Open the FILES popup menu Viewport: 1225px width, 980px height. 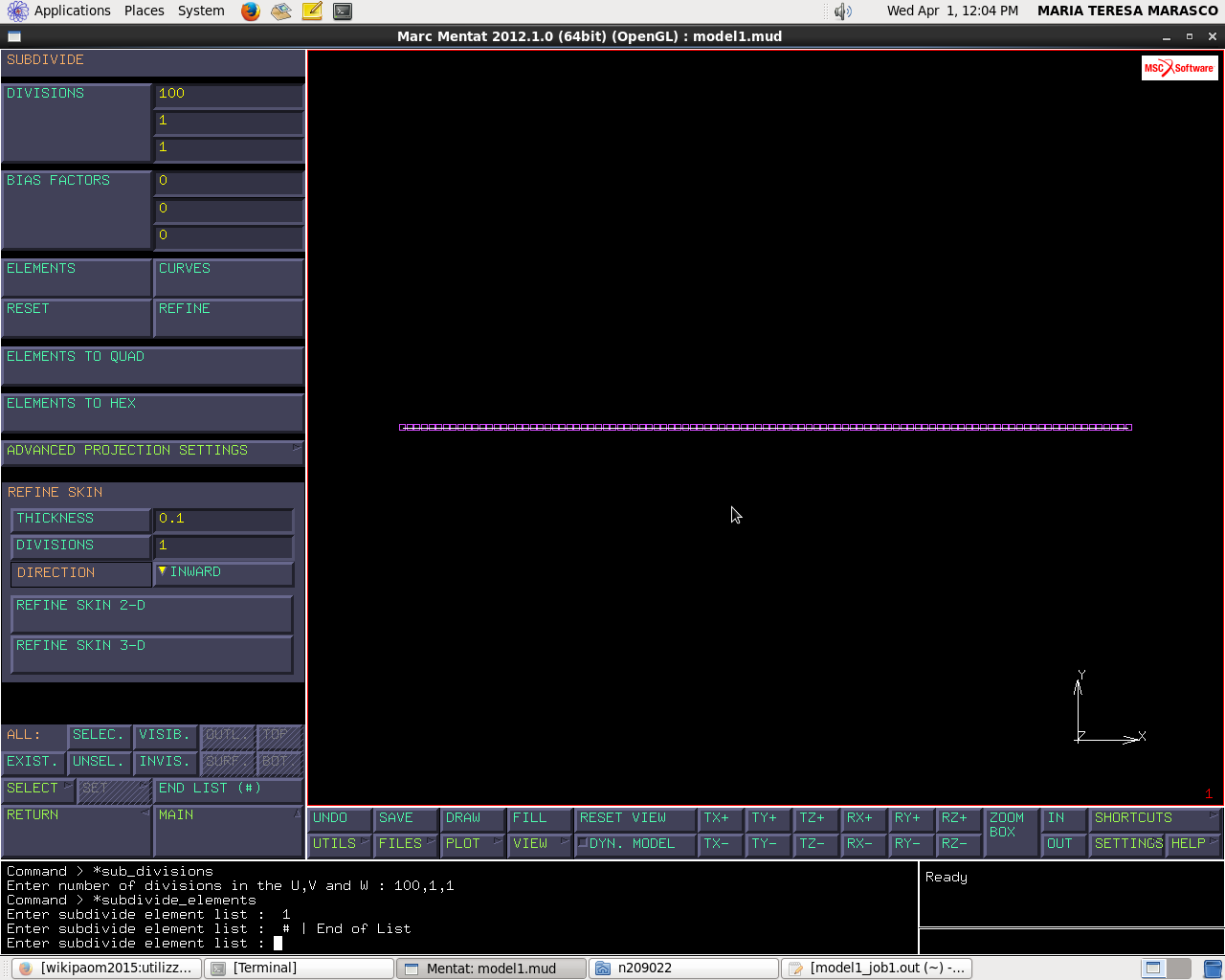pos(406,844)
